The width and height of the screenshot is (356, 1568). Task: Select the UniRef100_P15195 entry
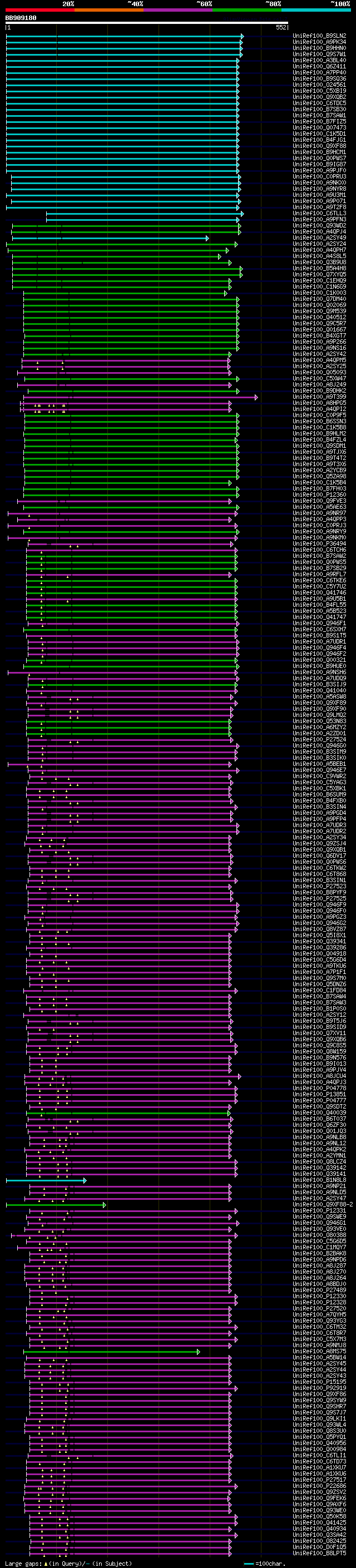(319, 1382)
